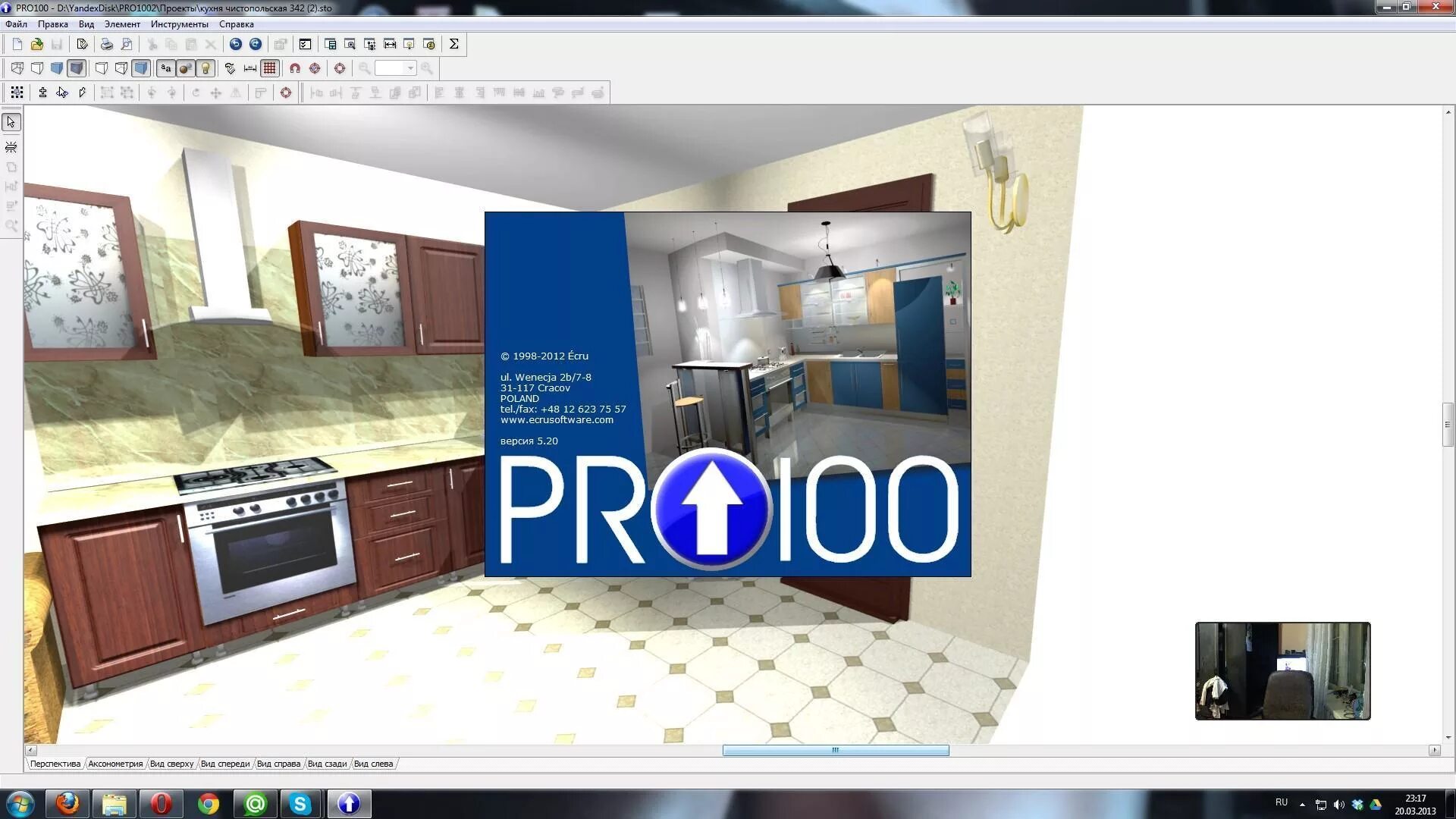The width and height of the screenshot is (1456, 819).
Task: Click the new document icon
Action: pos(17,44)
